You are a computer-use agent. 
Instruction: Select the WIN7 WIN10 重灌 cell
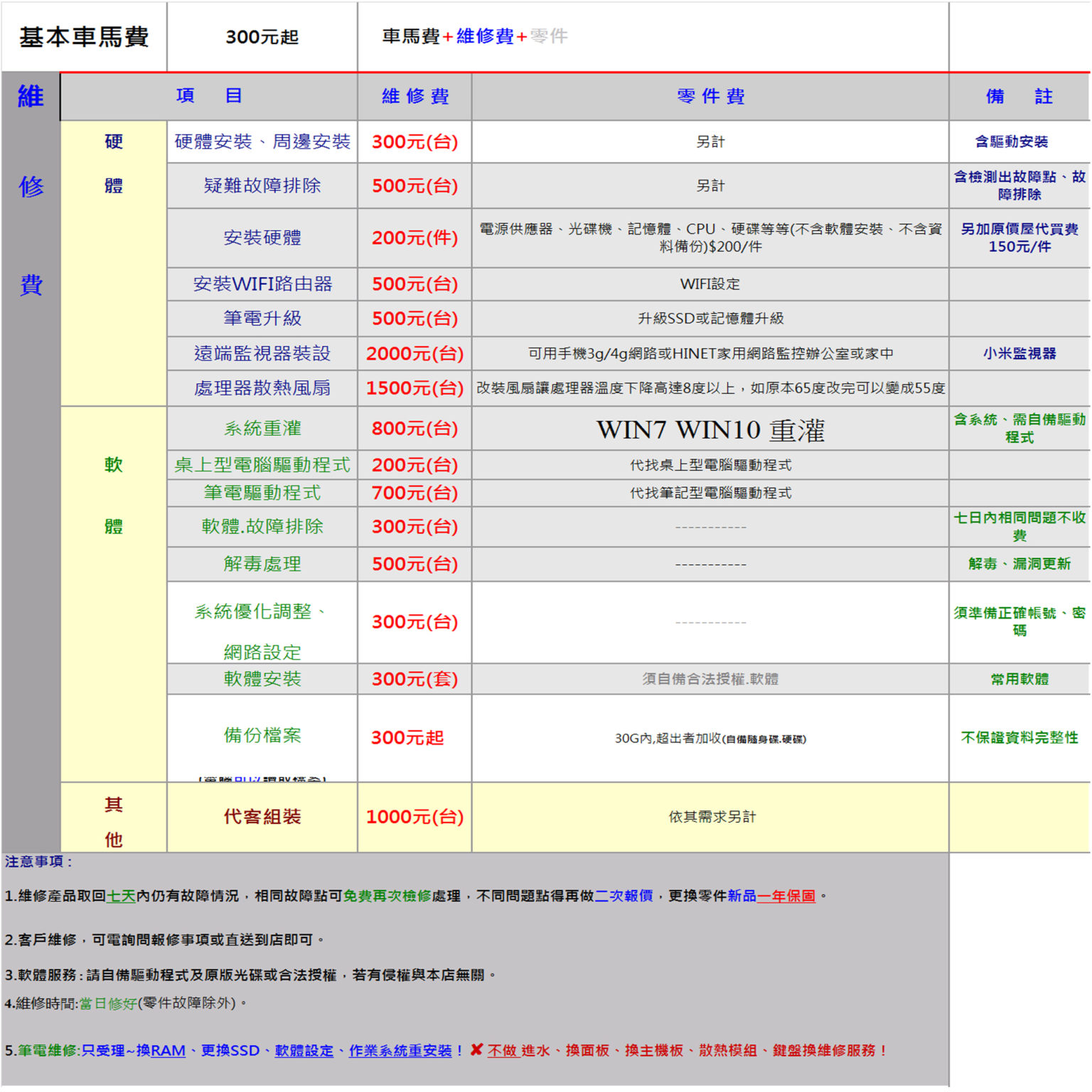[x=710, y=429]
